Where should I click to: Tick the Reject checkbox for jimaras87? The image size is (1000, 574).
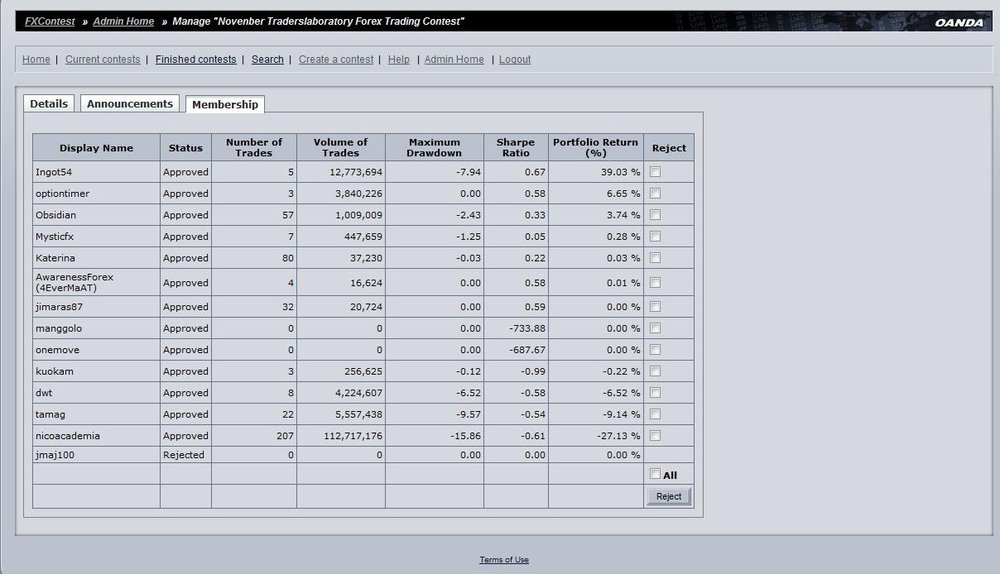655,307
